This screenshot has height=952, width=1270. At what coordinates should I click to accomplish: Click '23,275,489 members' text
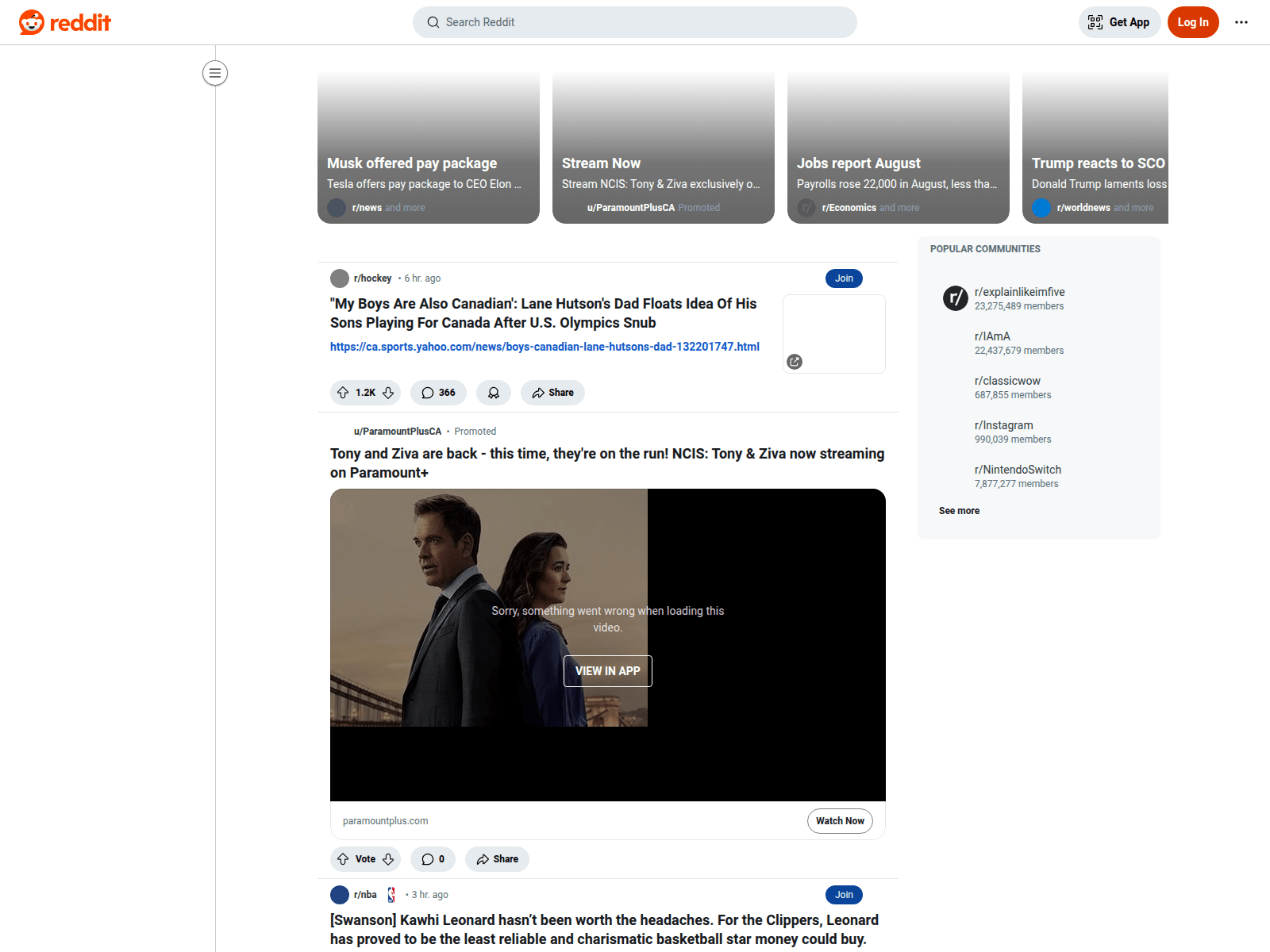pyautogui.click(x=1019, y=306)
